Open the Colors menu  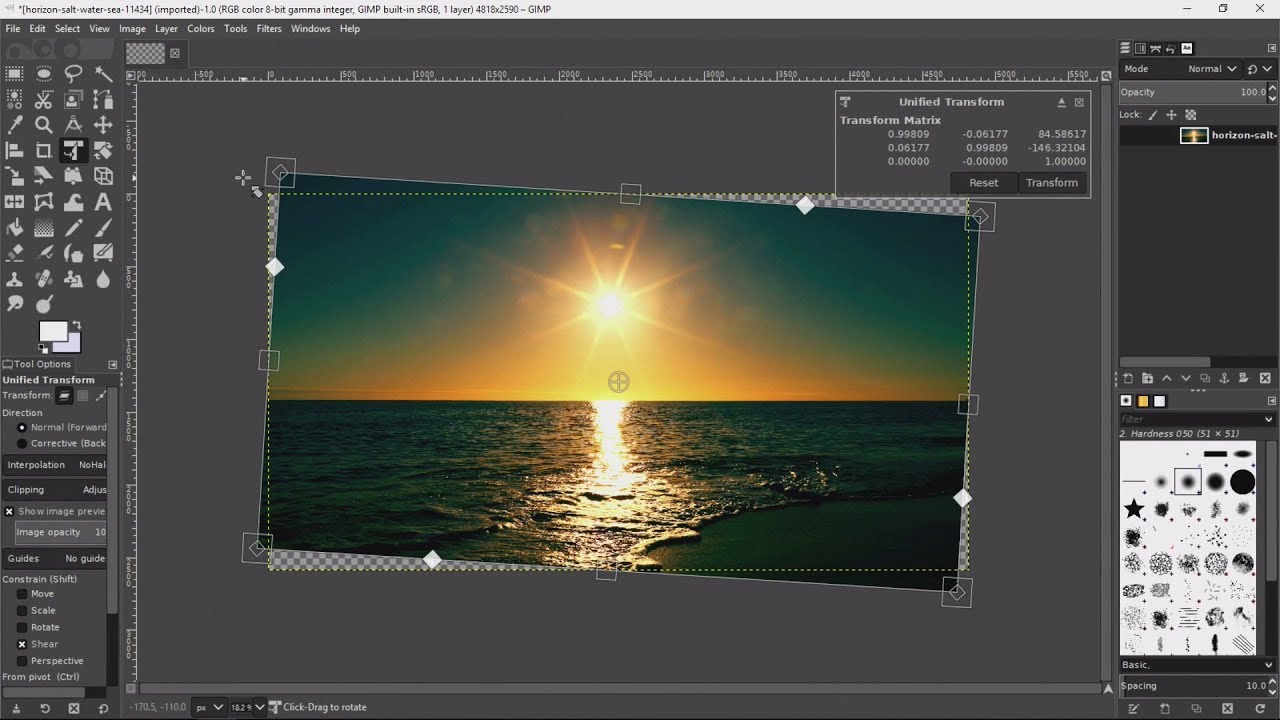coord(200,29)
